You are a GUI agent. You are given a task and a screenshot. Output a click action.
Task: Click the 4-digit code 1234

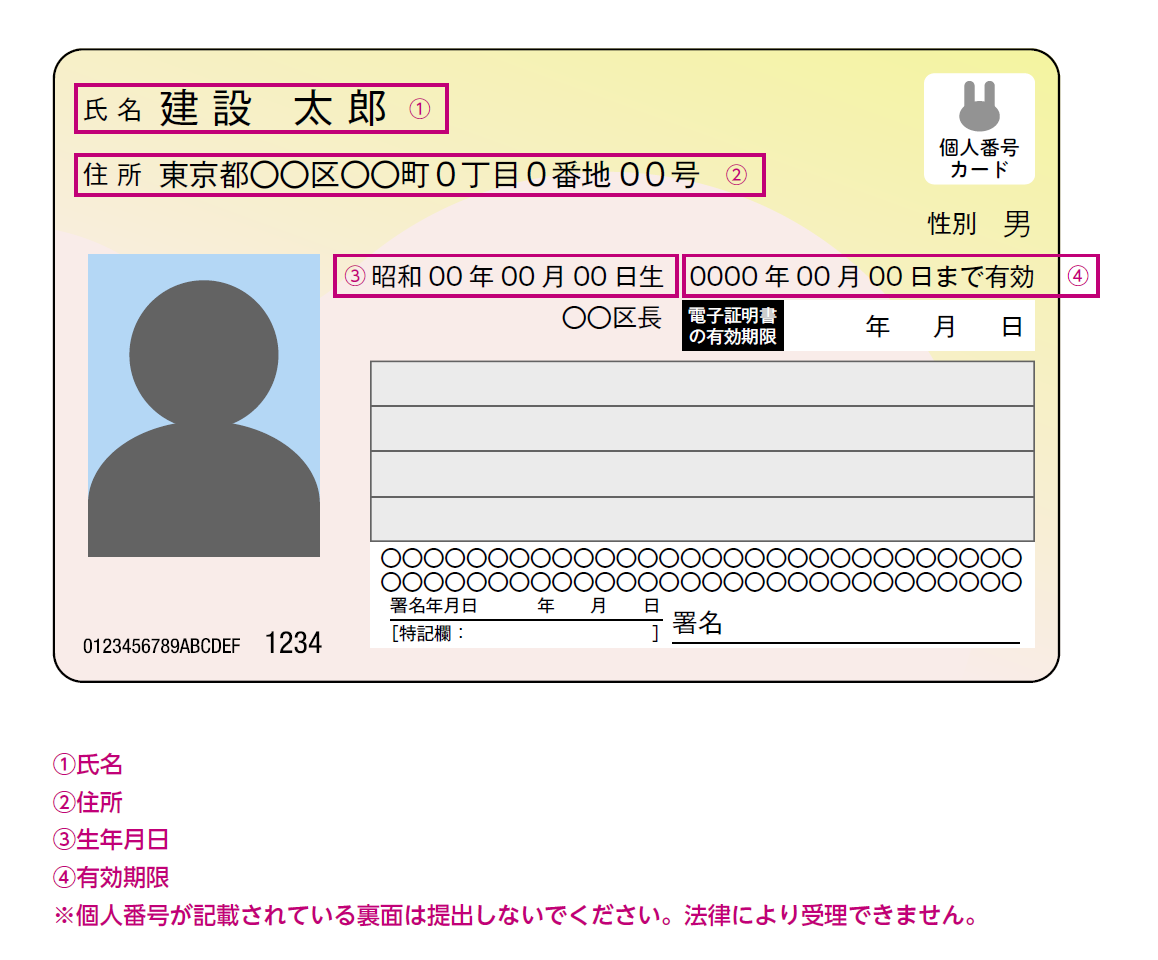coord(293,643)
